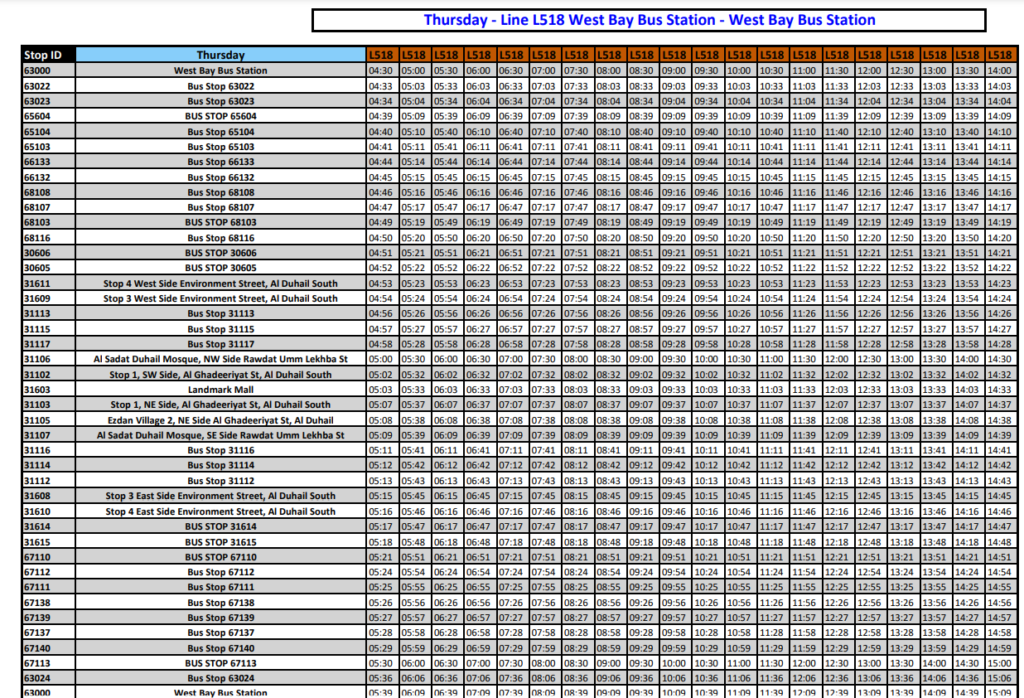The height and width of the screenshot is (698, 1024).
Task: Click the Thursday Line L518 title banner
Action: 649,20
